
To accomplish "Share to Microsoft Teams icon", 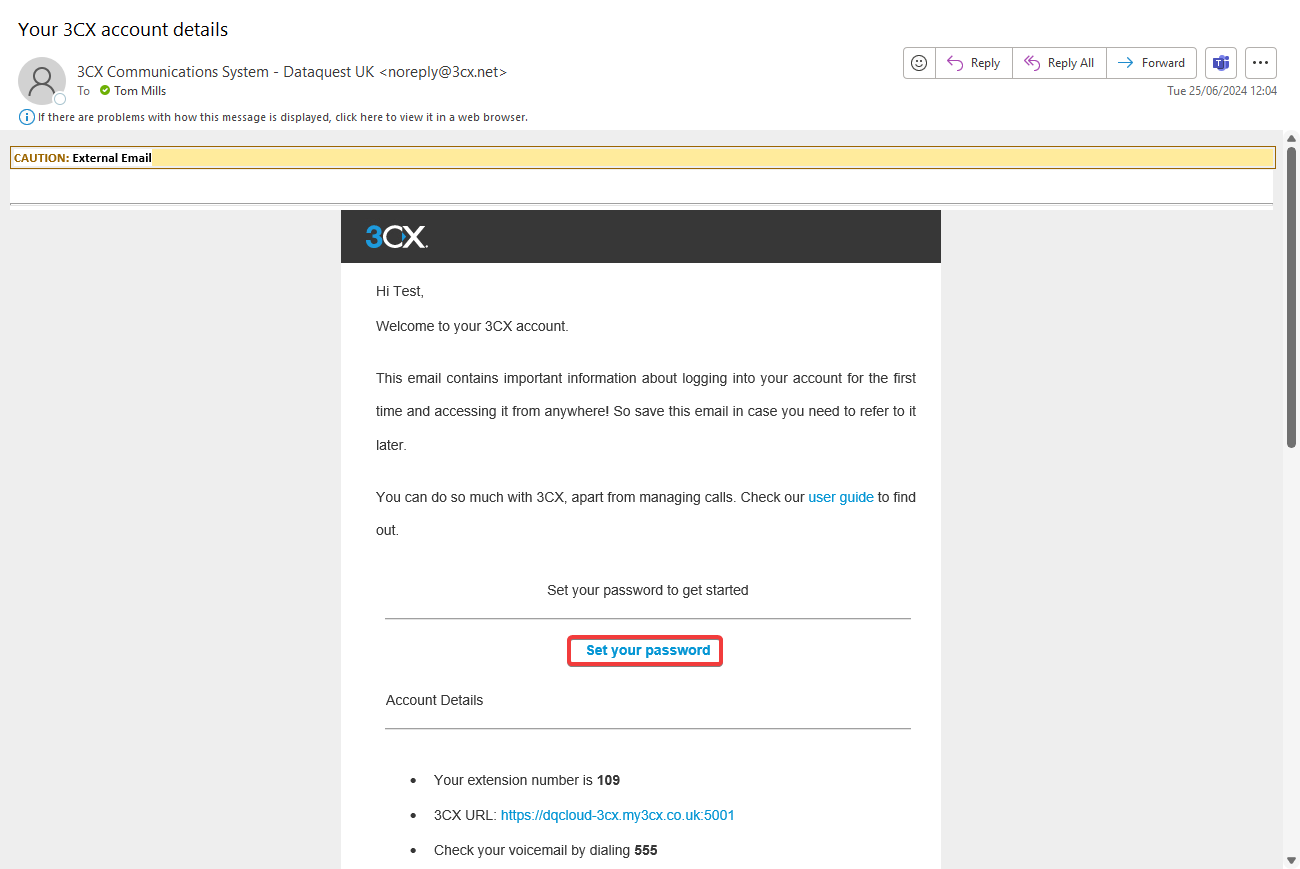I will pyautogui.click(x=1221, y=63).
